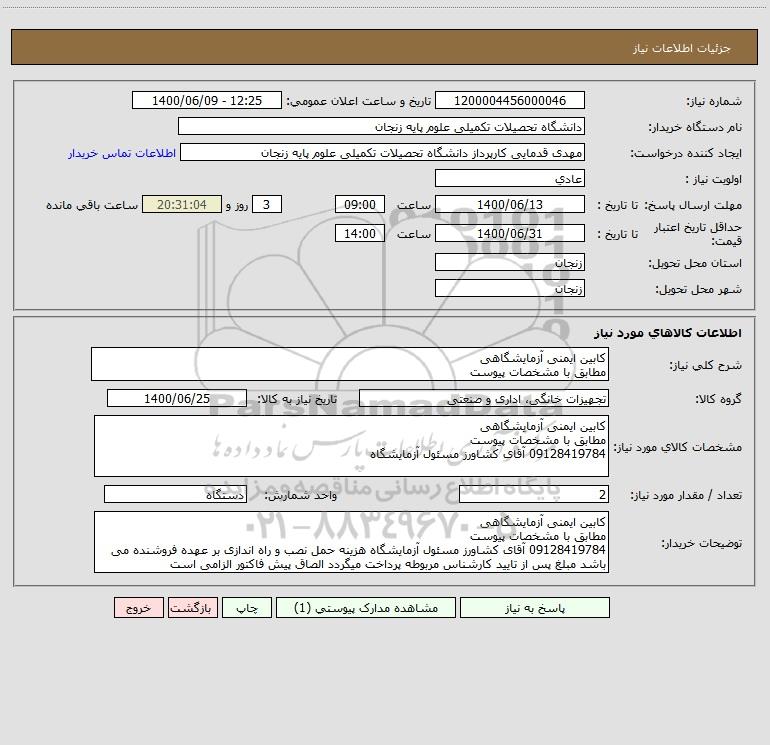Click the deadline hour field 09:00
This screenshot has height=745, width=770.
point(359,204)
